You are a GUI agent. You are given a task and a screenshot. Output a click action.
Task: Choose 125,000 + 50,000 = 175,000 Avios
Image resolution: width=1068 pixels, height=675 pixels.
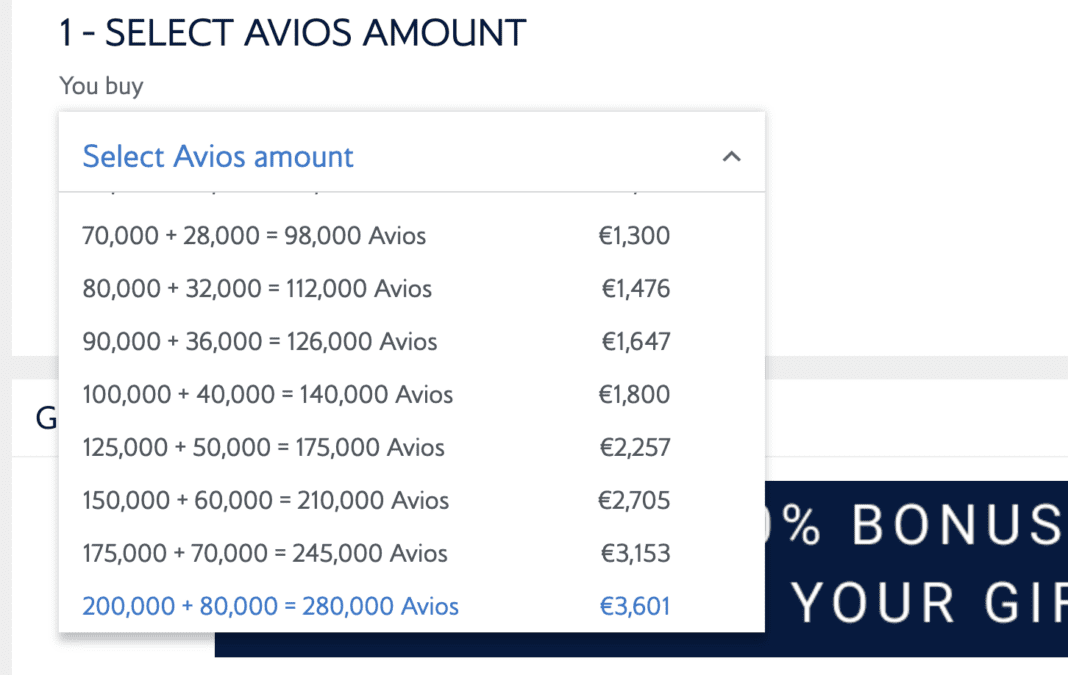click(411, 448)
